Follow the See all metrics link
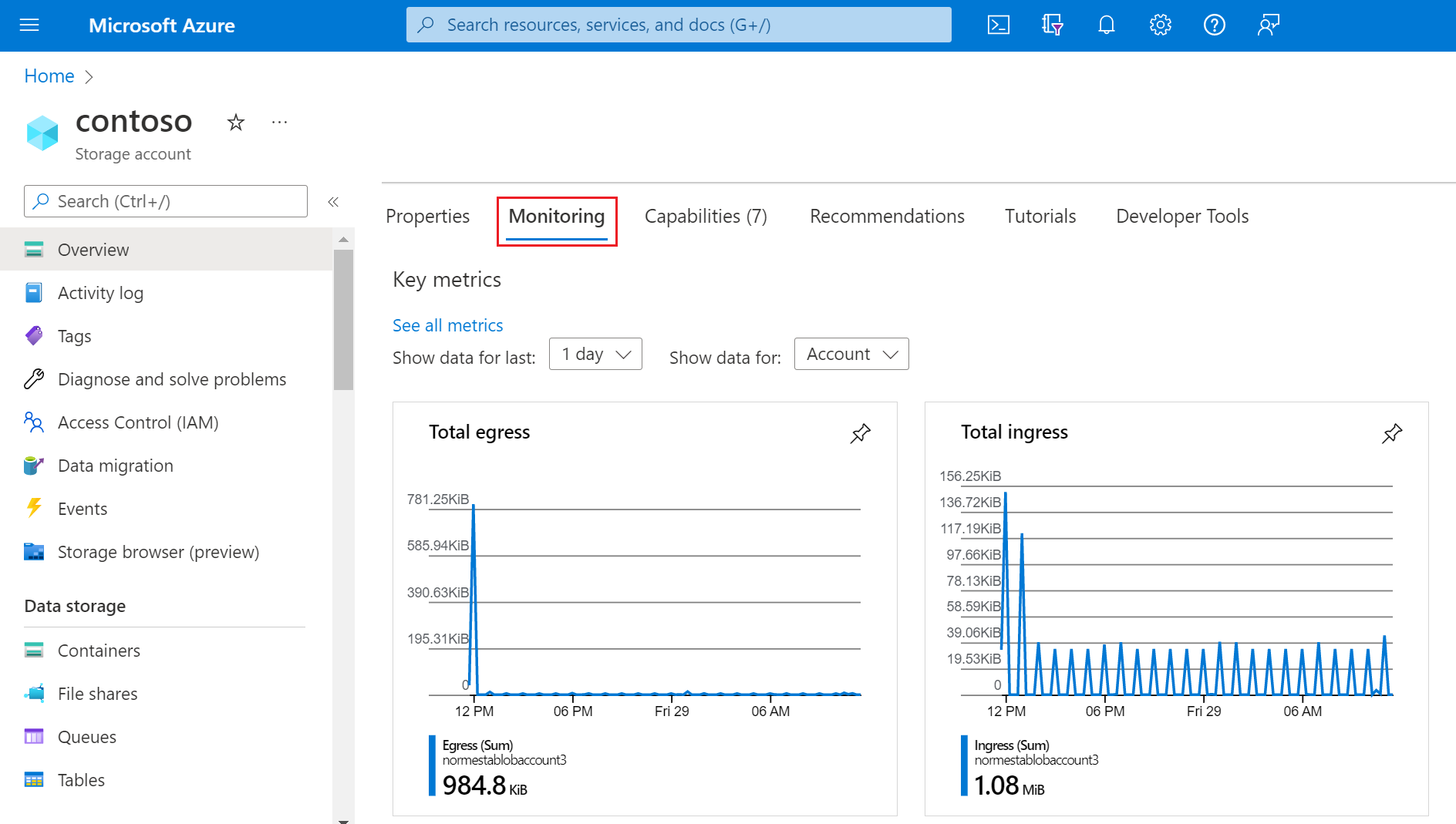 (447, 325)
